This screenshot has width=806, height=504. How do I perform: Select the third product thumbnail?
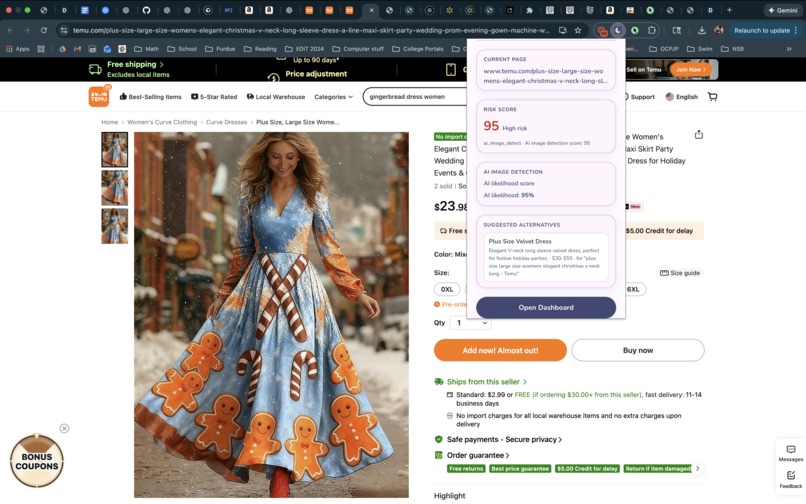pos(114,226)
